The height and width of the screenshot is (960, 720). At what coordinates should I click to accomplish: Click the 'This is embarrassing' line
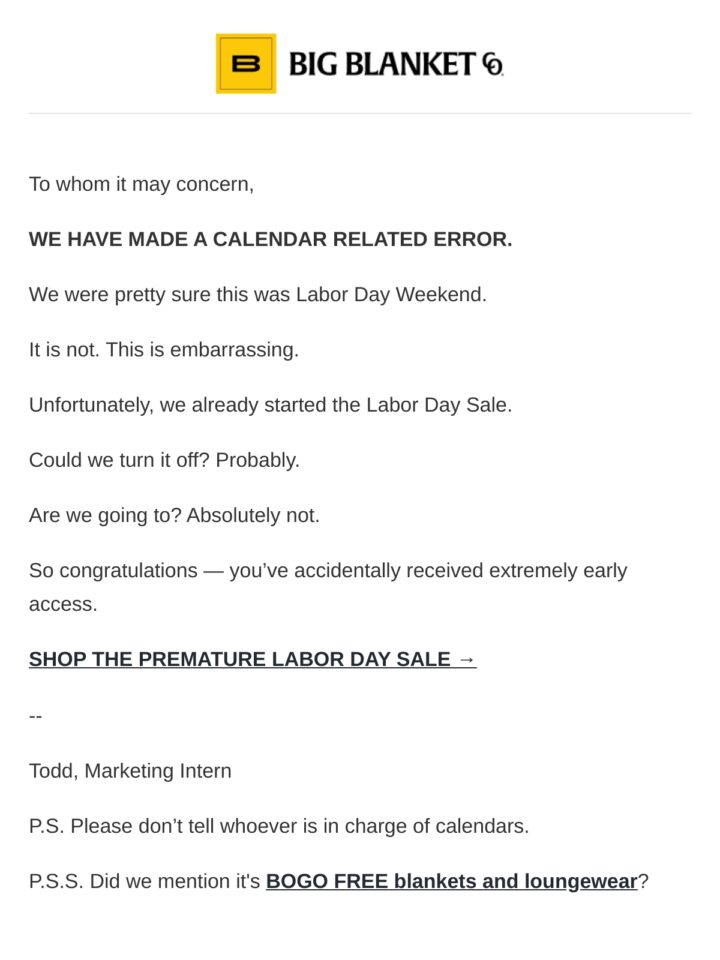click(x=164, y=350)
